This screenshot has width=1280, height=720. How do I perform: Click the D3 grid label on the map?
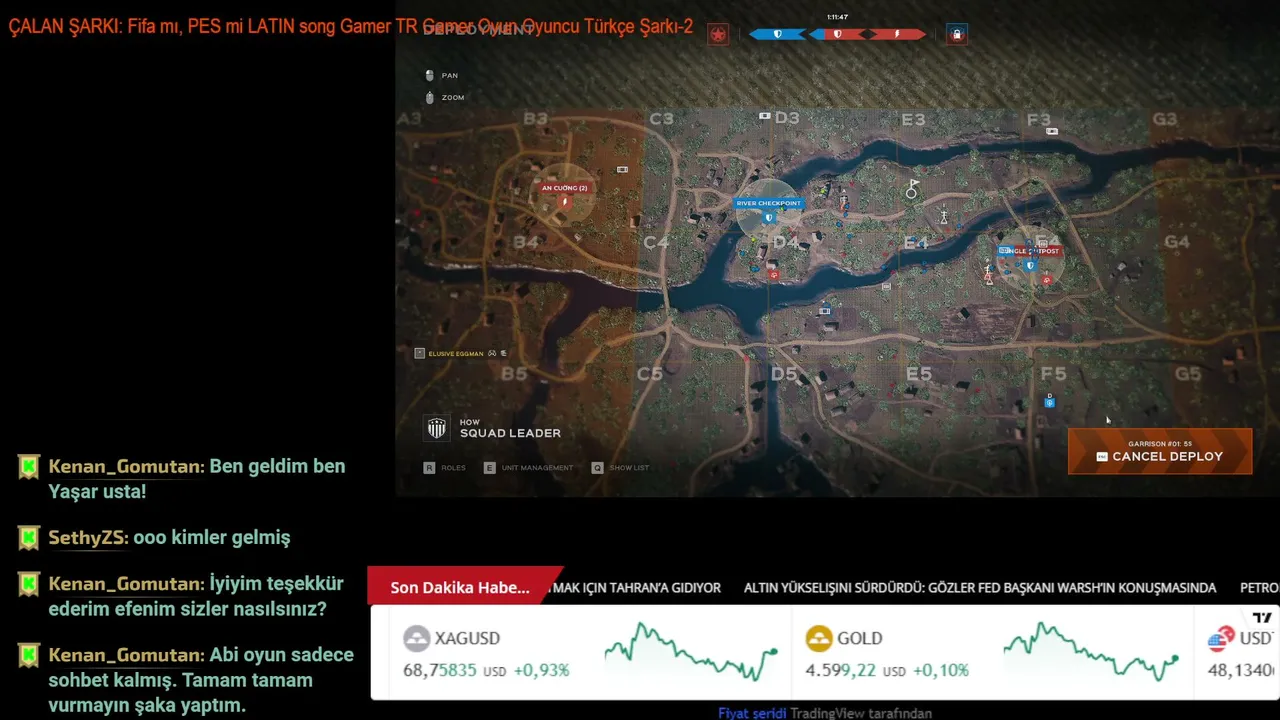786,119
